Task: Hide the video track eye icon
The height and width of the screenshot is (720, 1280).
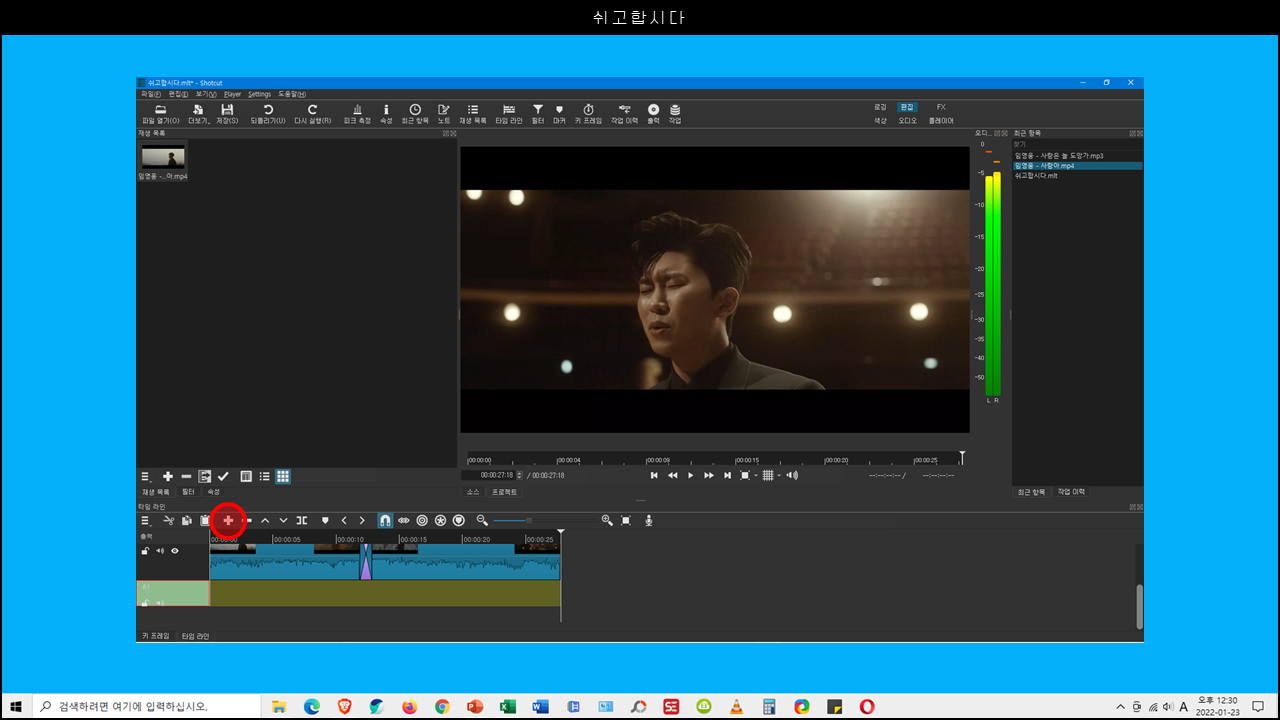Action: pos(175,551)
